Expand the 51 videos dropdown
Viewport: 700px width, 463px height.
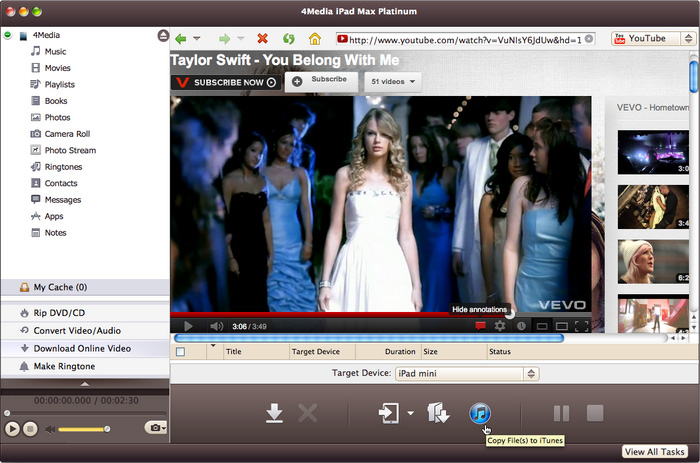click(392, 81)
